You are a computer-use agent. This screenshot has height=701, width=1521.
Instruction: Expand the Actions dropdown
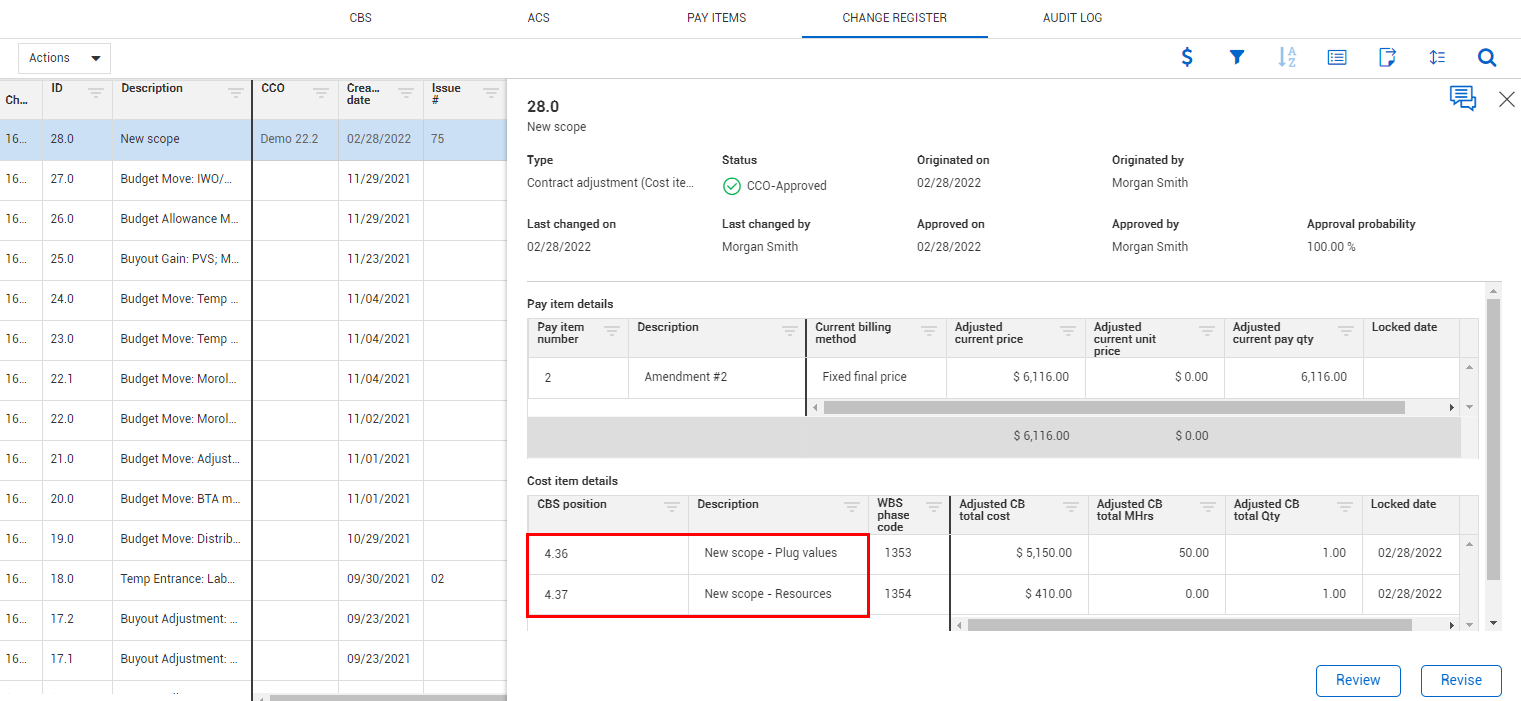(x=64, y=58)
